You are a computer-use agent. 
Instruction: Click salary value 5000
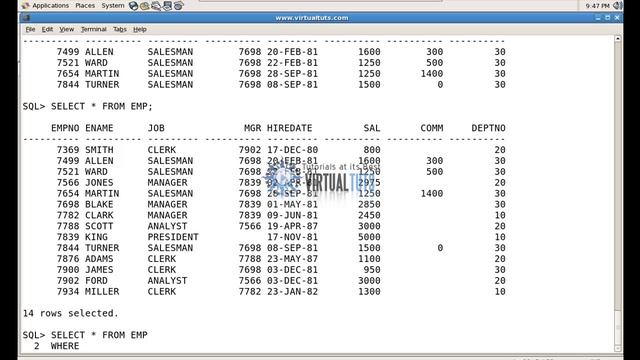(x=369, y=237)
